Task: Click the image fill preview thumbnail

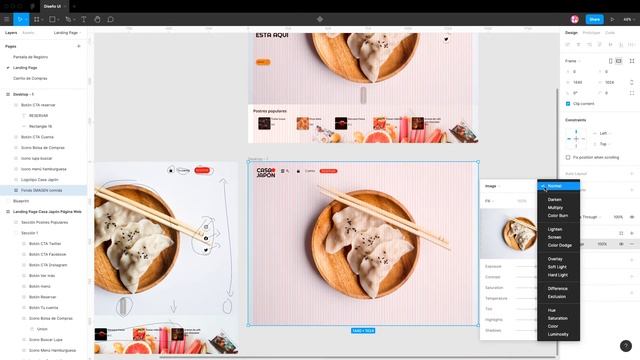Action: (509, 233)
